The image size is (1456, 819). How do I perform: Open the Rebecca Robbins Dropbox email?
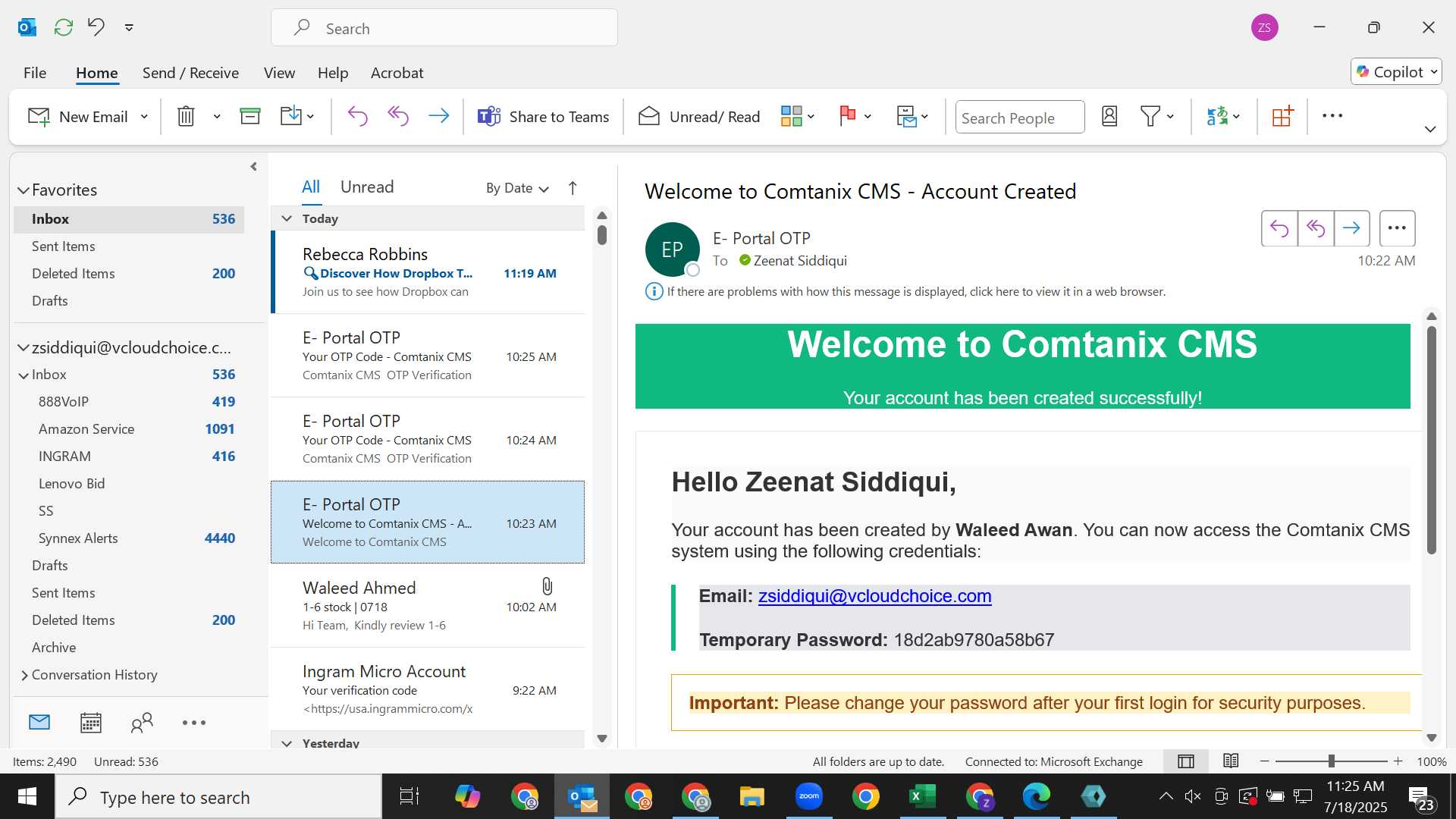pyautogui.click(x=429, y=271)
